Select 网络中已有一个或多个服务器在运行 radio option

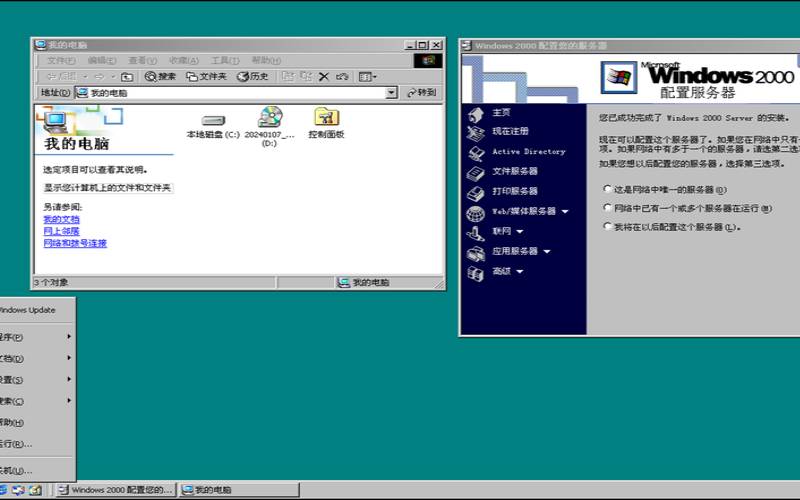pyautogui.click(x=607, y=208)
